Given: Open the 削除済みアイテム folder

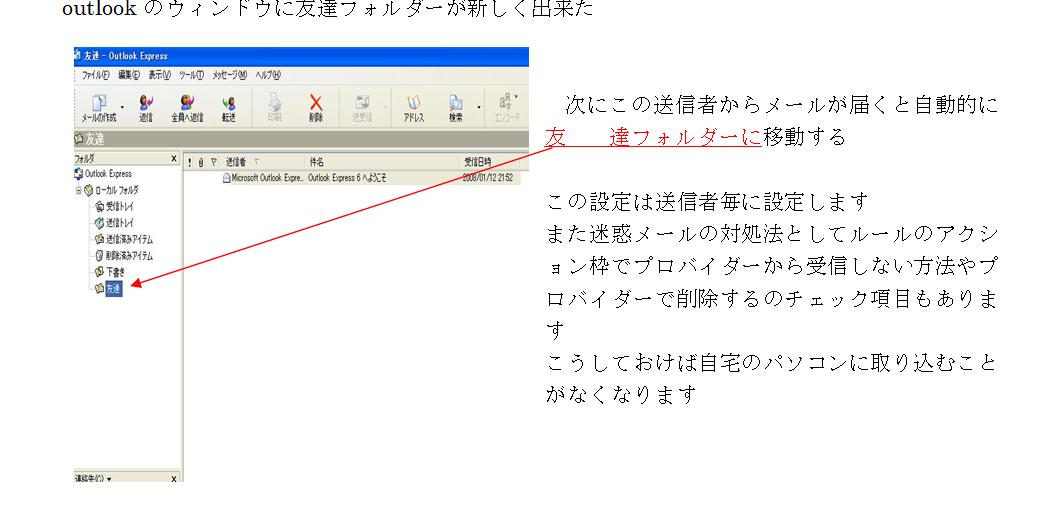Looking at the screenshot, I should pyautogui.click(x=124, y=256).
